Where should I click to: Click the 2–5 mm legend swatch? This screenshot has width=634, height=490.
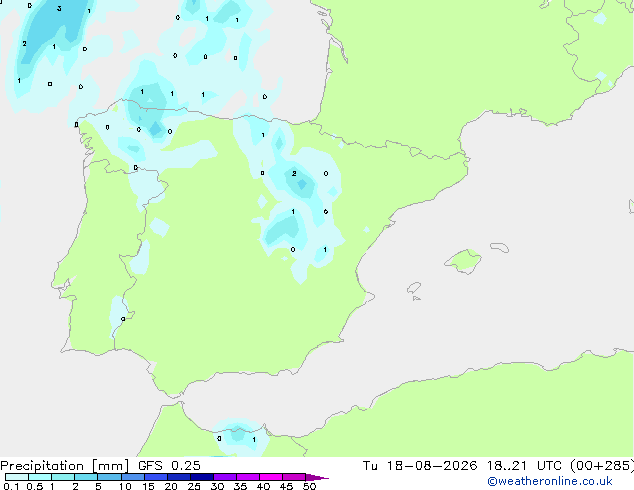pyautogui.click(x=86, y=477)
